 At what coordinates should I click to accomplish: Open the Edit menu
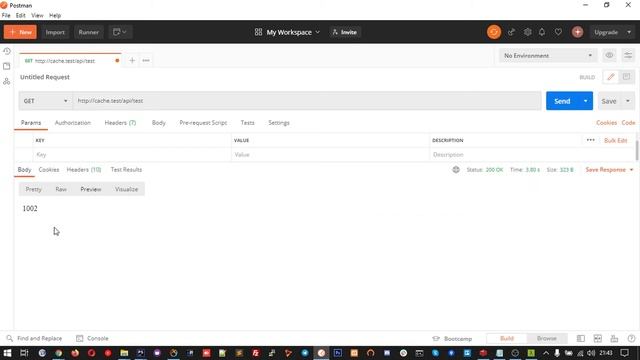click(x=20, y=15)
